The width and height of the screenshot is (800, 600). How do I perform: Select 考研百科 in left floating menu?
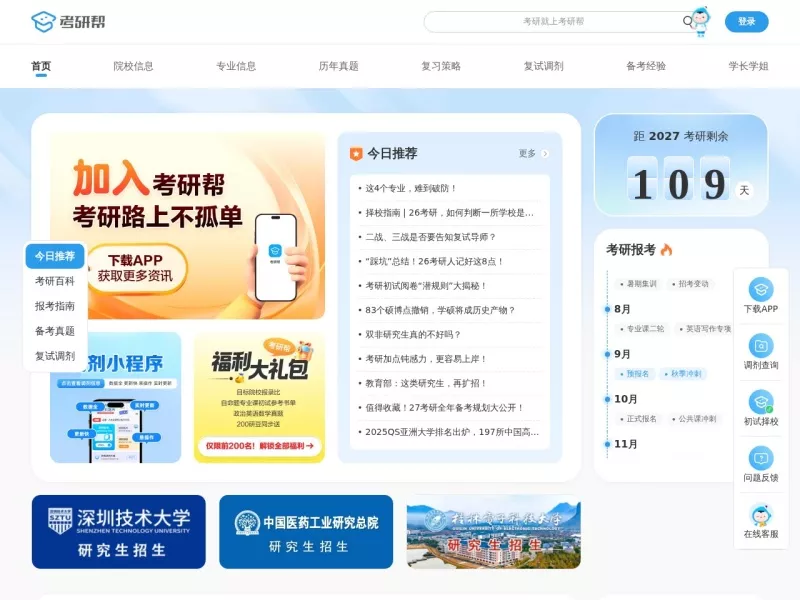point(55,281)
